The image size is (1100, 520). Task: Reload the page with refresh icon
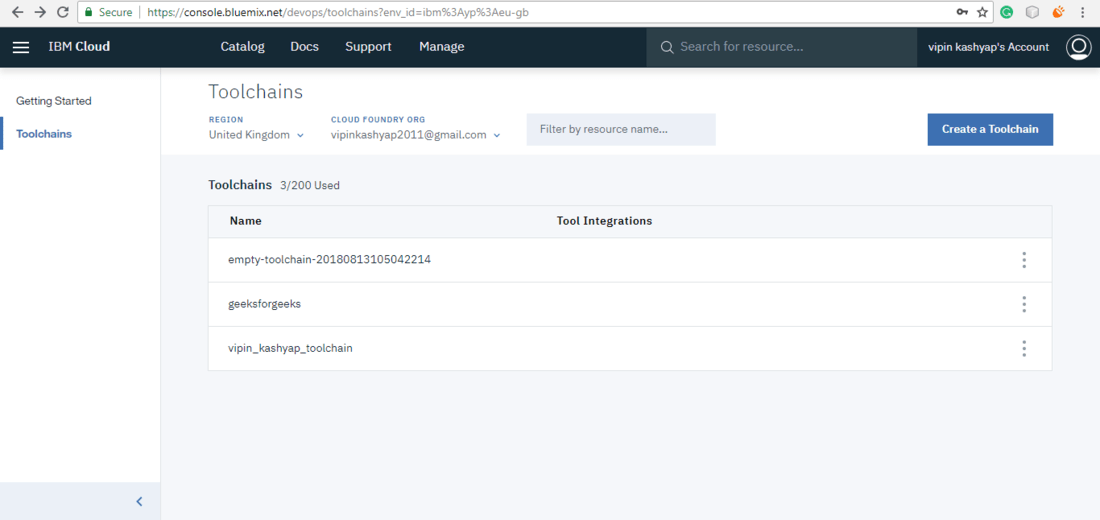[x=62, y=12]
